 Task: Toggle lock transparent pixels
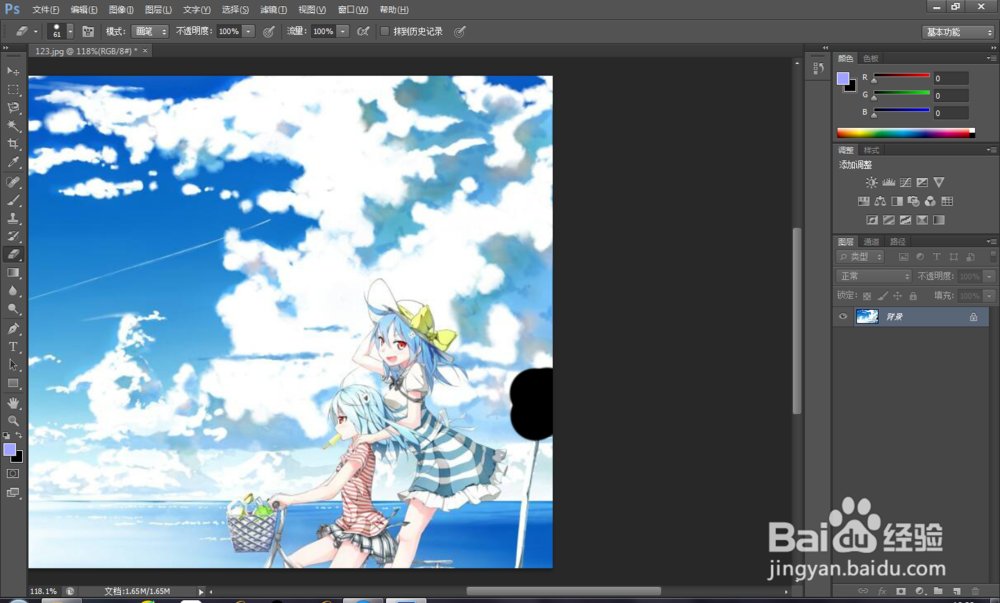click(867, 296)
